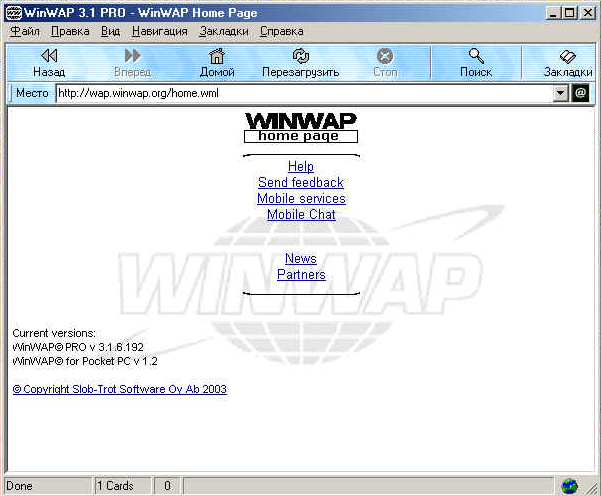Click the '0' status bar counter
This screenshot has width=601, height=496.
point(167,486)
